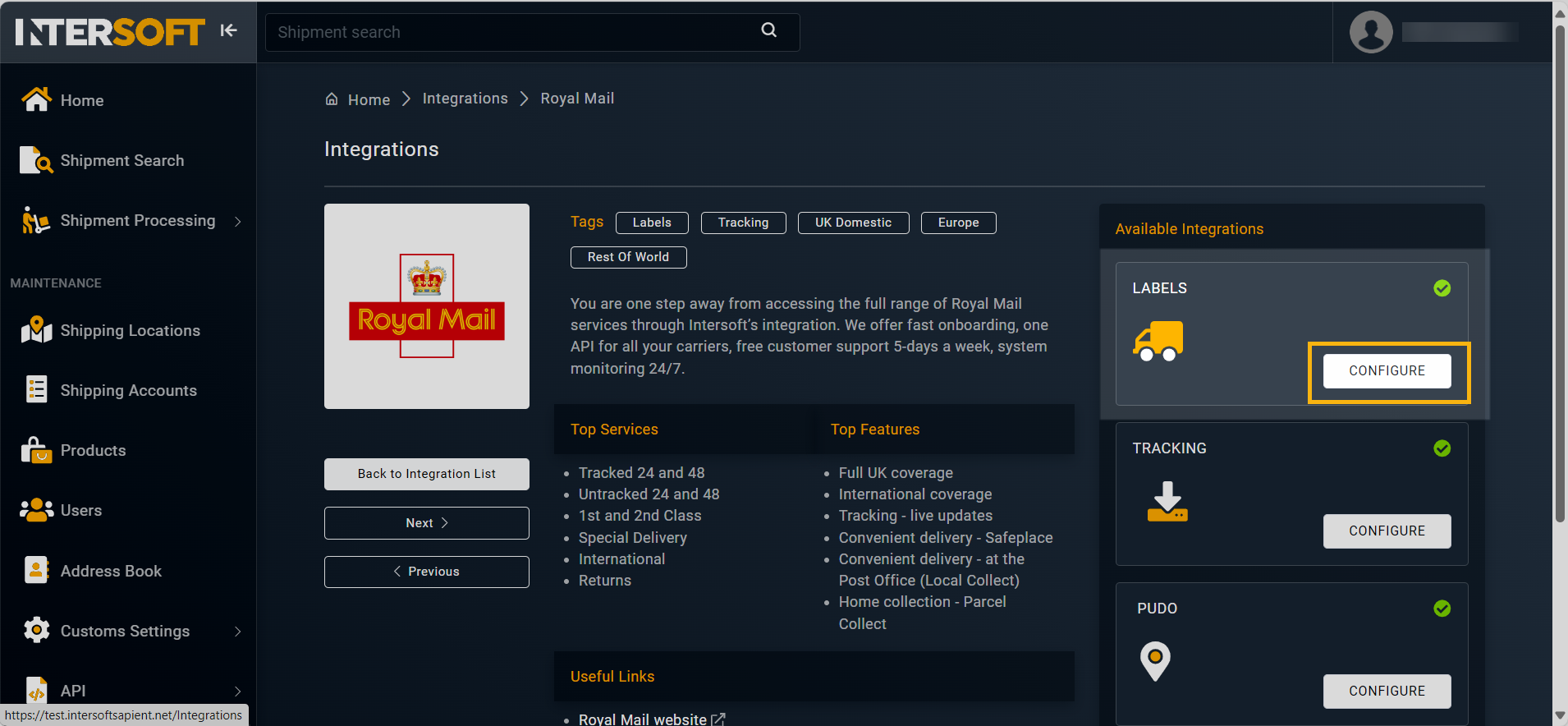The height and width of the screenshot is (726, 1568).
Task: Click Back to Integration List button
Action: click(427, 474)
